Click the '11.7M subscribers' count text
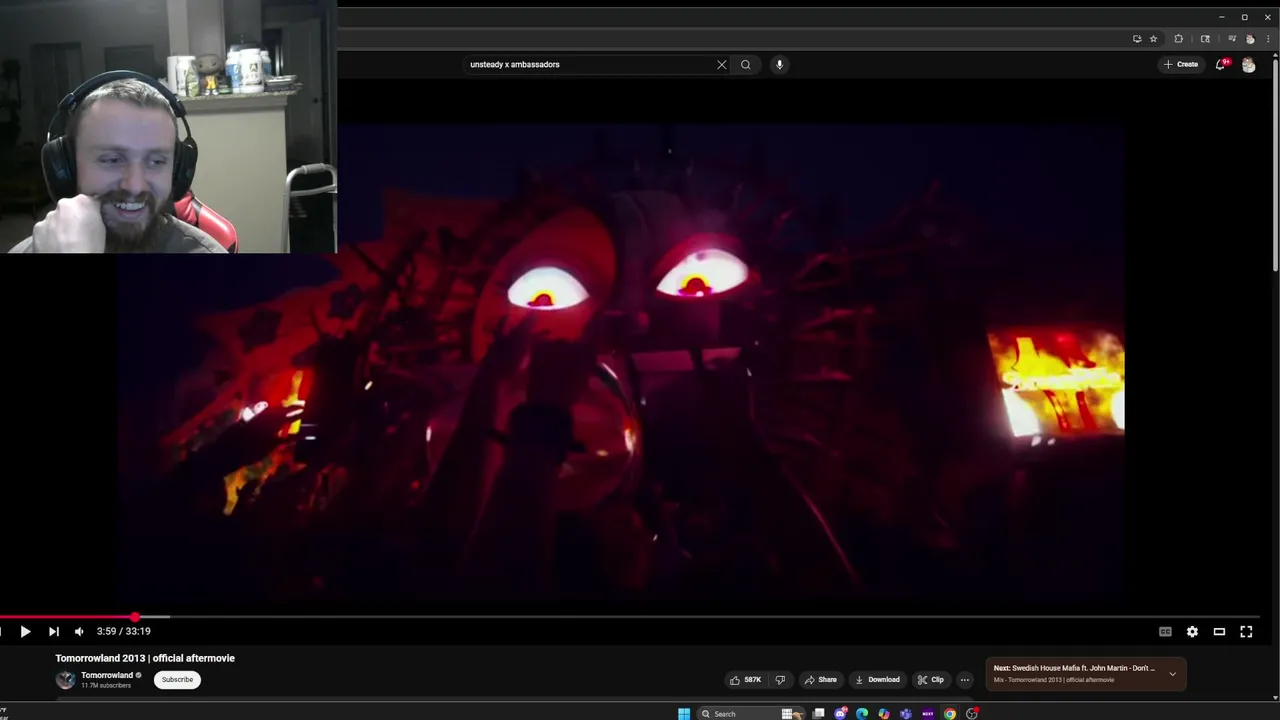 click(106, 685)
